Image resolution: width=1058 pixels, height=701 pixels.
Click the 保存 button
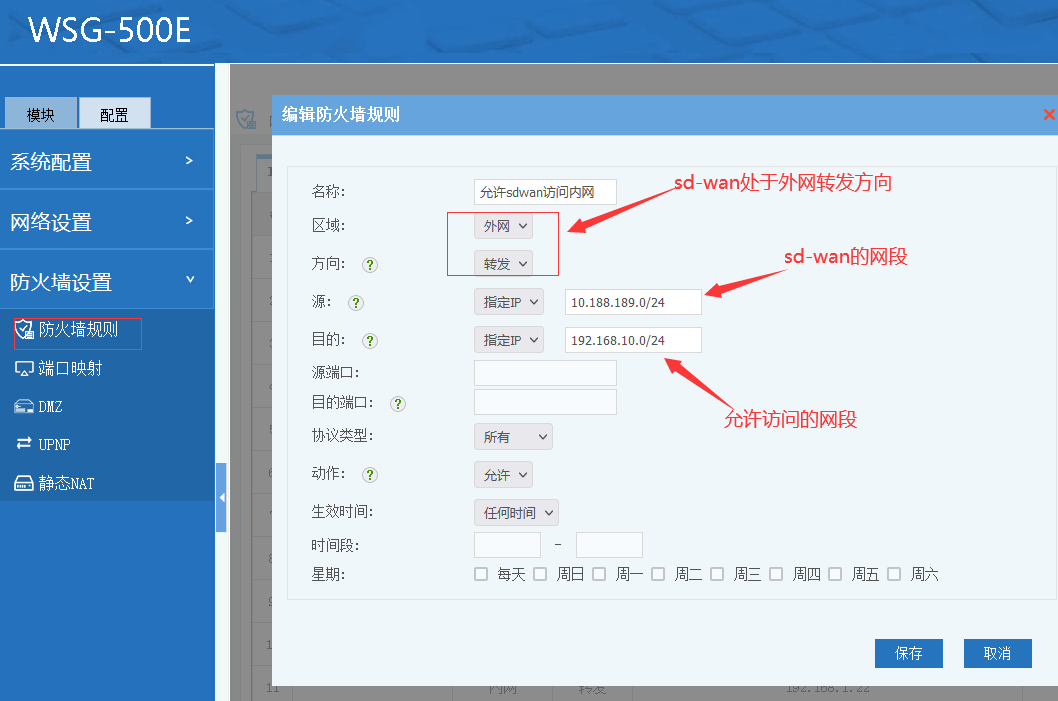[908, 653]
